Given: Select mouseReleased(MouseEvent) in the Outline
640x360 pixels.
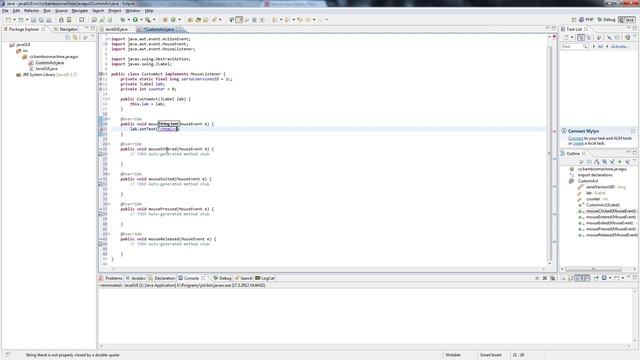Looking at the screenshot, I should pos(611,235).
